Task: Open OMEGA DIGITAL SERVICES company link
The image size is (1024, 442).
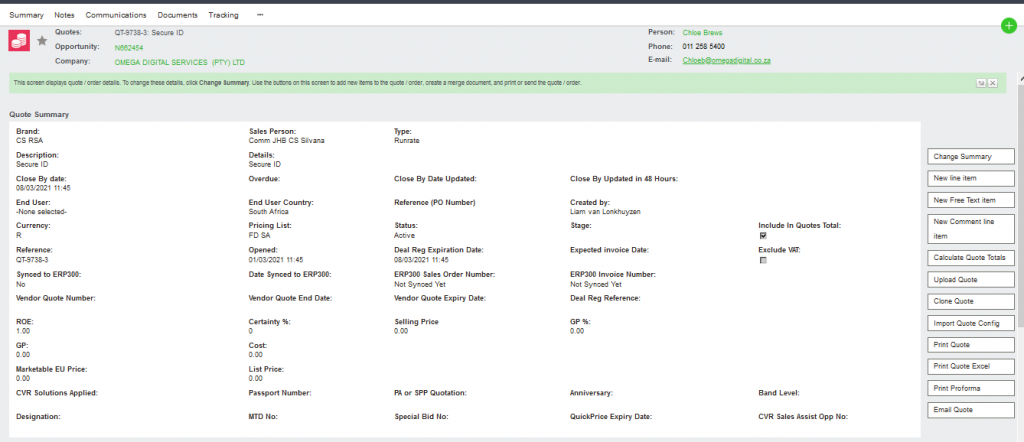Action: coord(180,61)
